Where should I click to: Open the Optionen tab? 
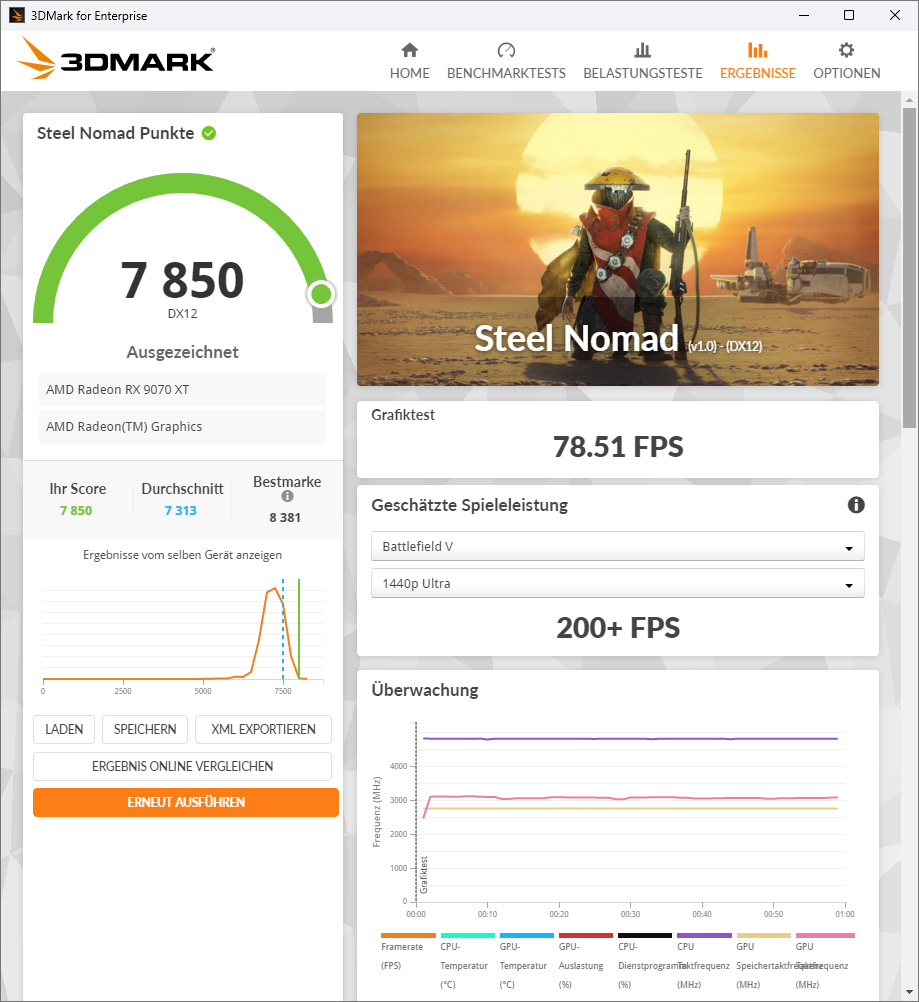click(x=846, y=61)
